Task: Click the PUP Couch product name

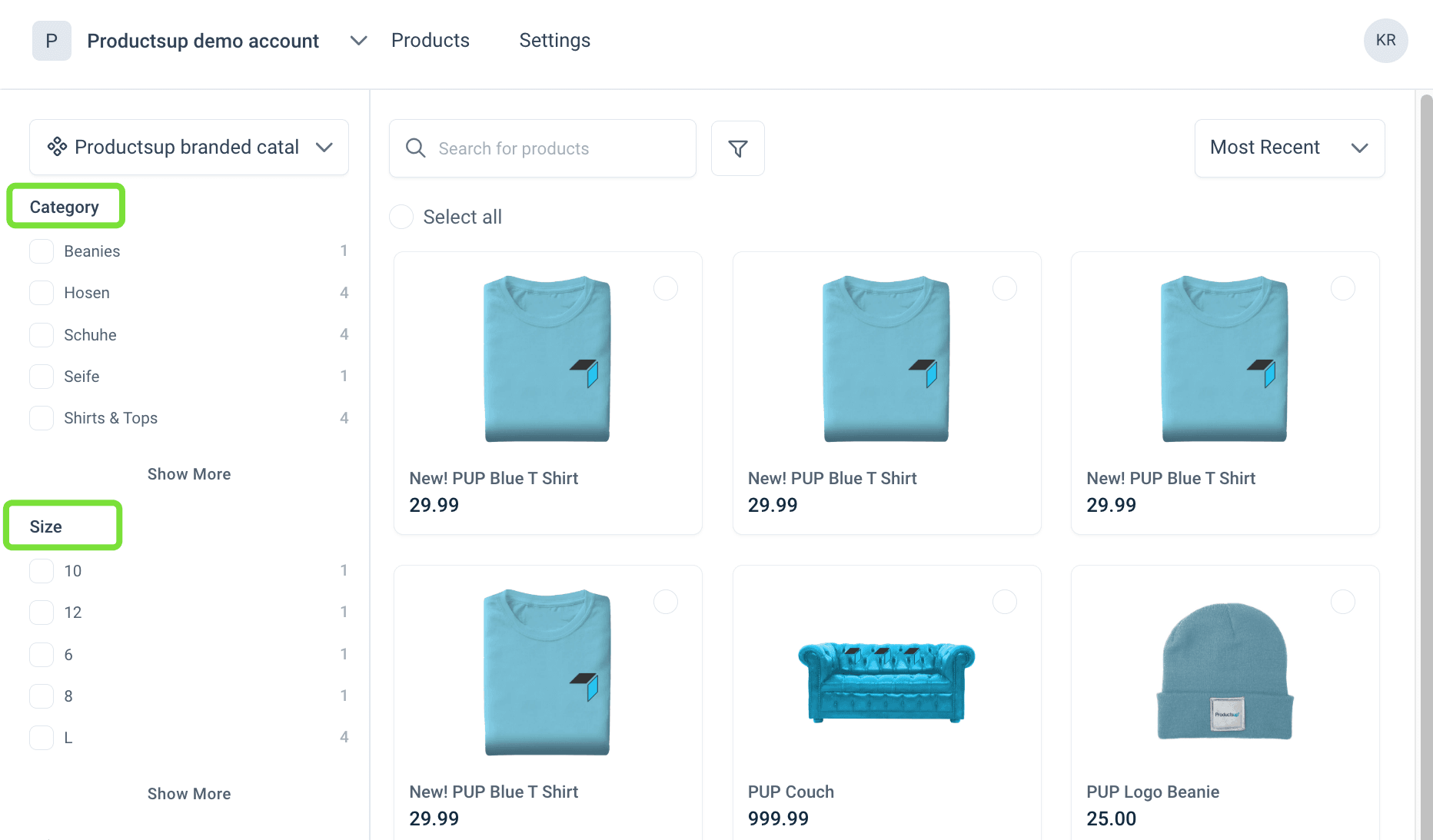Action: 791,792
